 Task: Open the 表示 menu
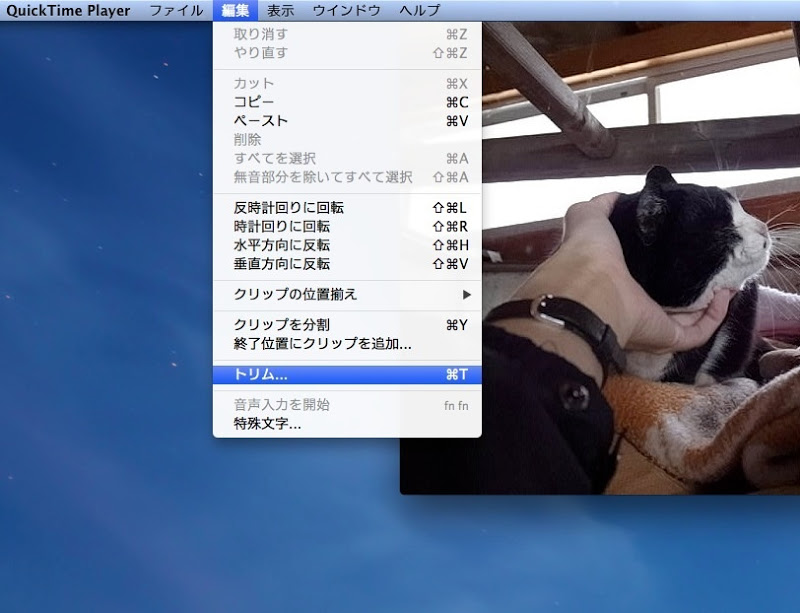point(280,10)
